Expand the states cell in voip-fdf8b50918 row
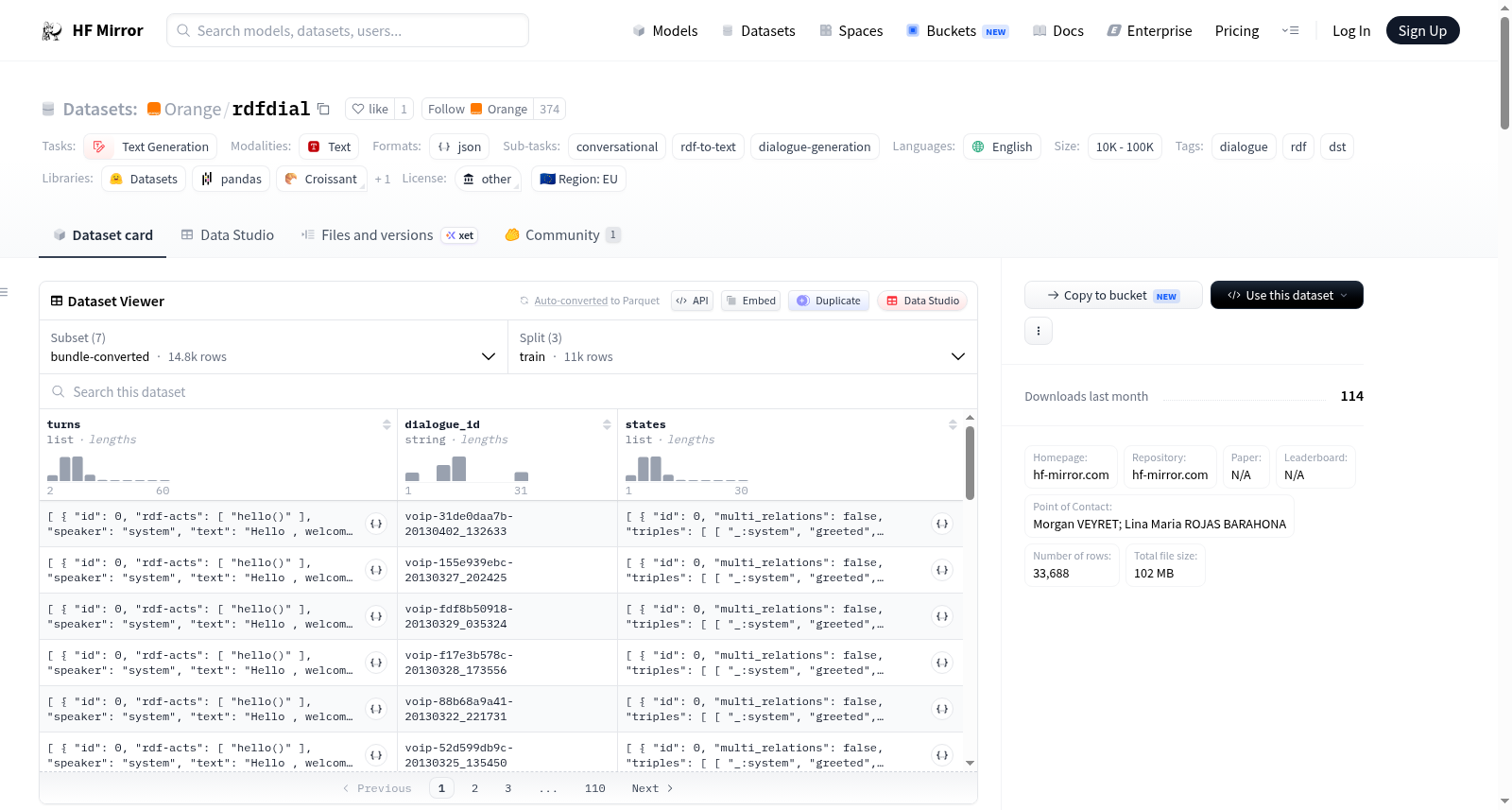This screenshot has width=1512, height=810. pos(942,616)
